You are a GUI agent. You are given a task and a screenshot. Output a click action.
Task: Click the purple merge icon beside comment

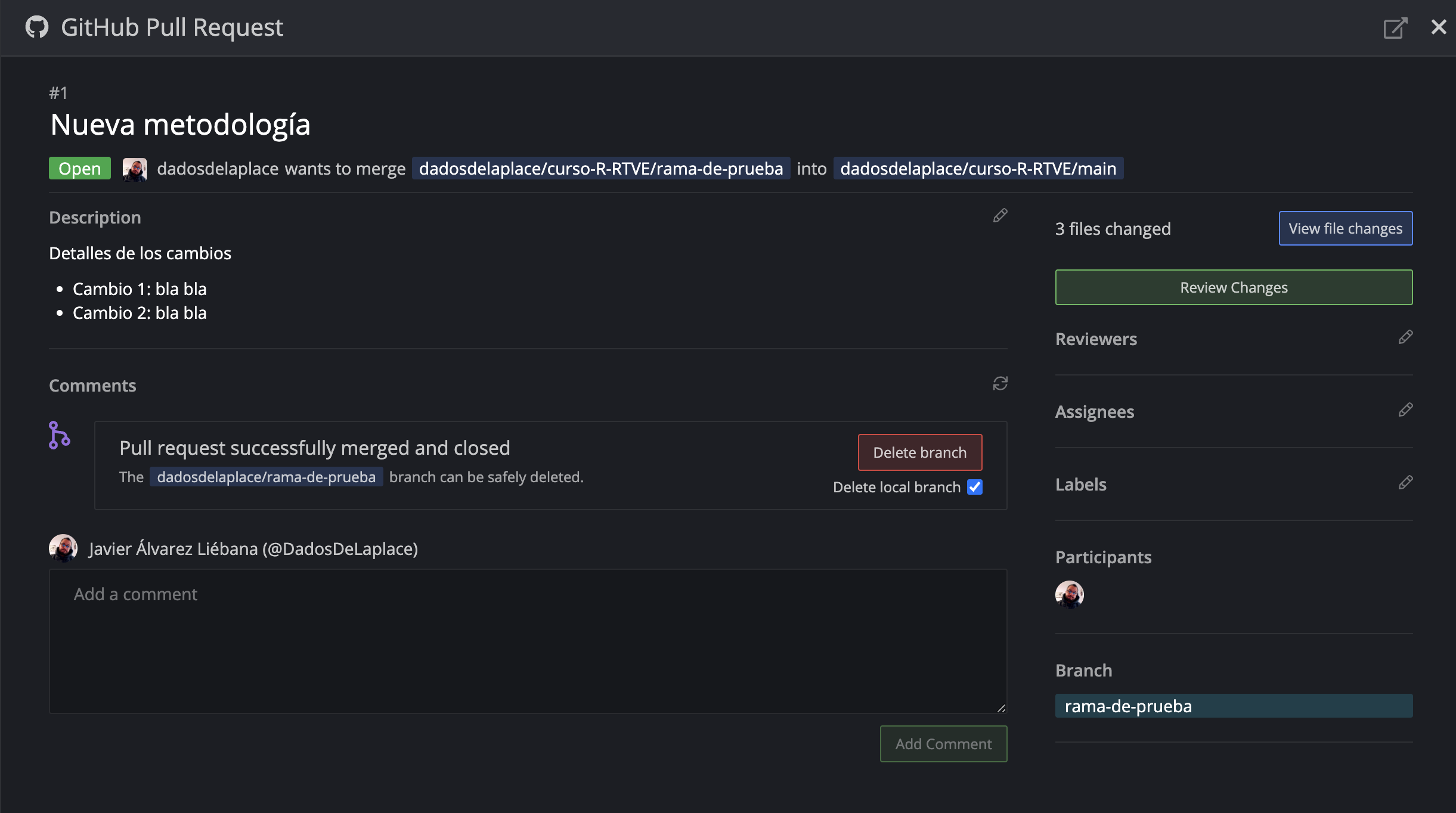tap(59, 435)
